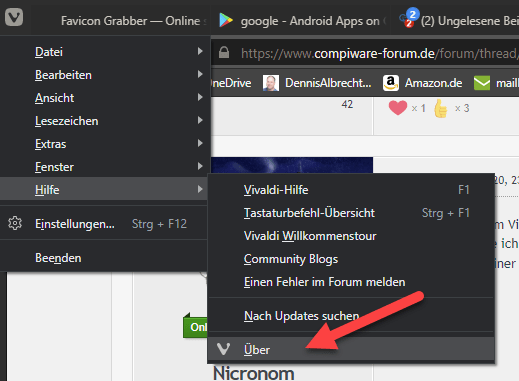Start the Vivaldi Willkommenstour
This screenshot has width=519, height=381.
click(x=351, y=236)
